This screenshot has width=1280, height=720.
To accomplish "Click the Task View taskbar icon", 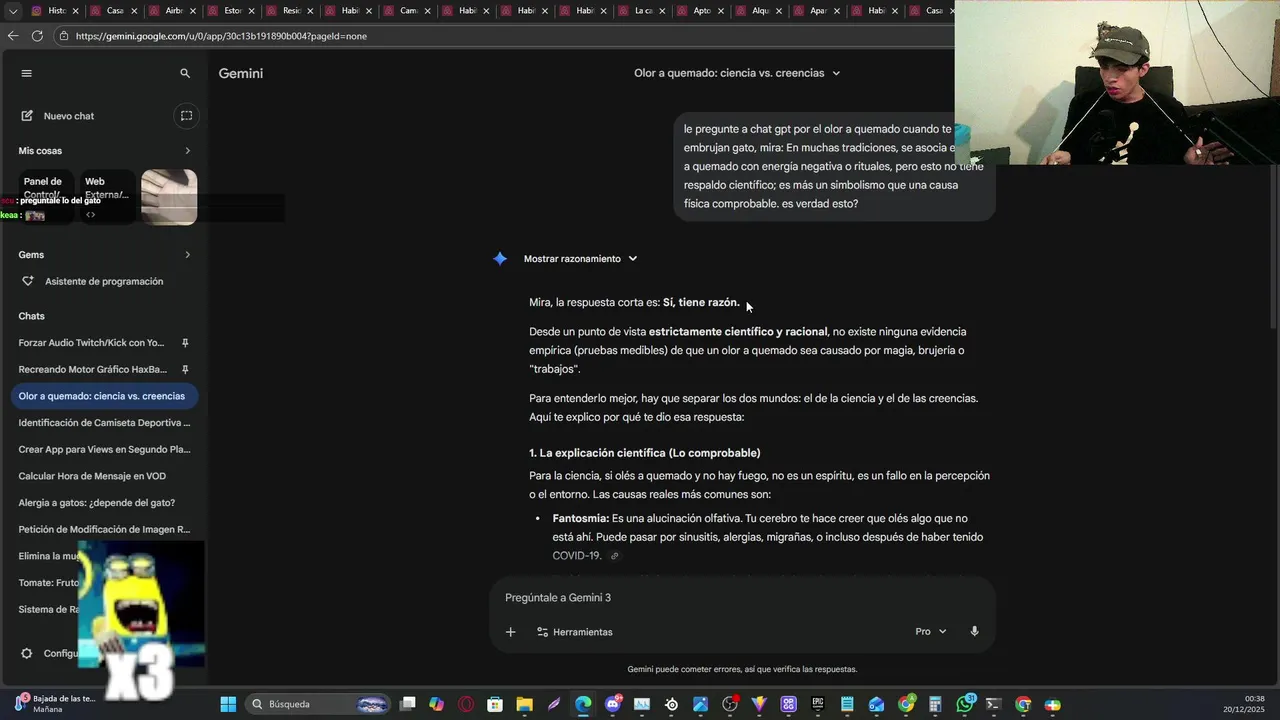I will point(407,704).
